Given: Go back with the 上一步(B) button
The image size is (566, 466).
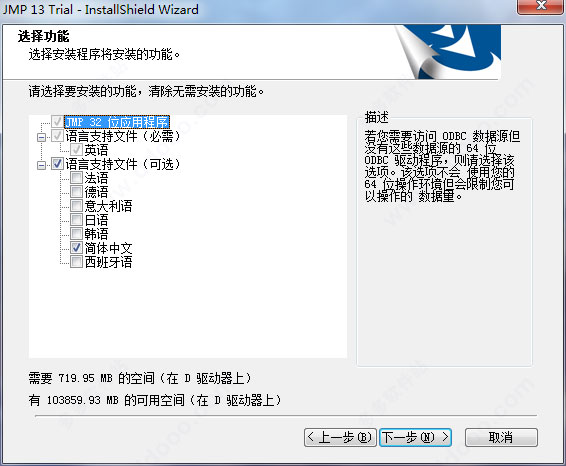Looking at the screenshot, I should coord(340,437).
